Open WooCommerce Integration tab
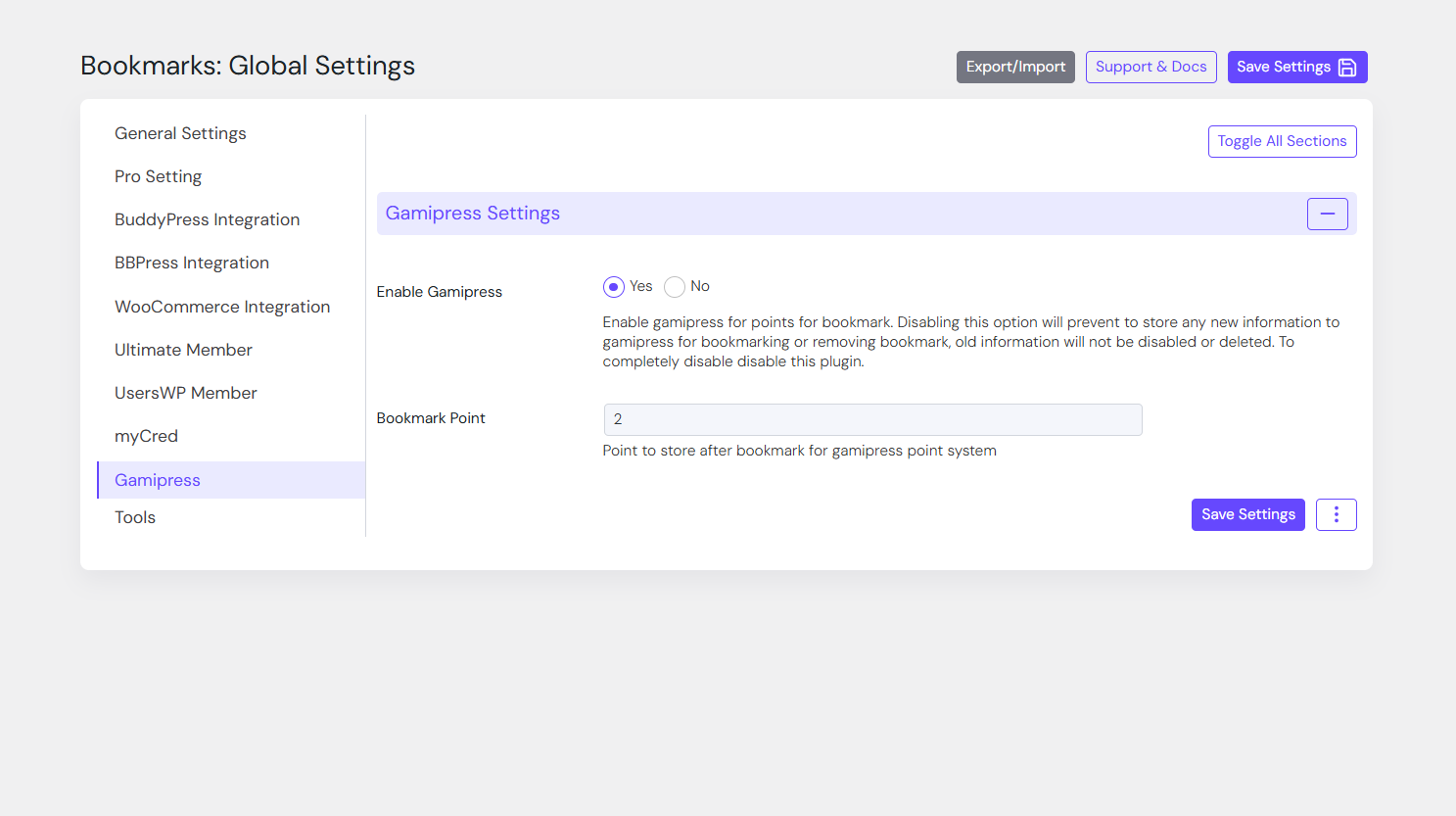The width and height of the screenshot is (1456, 816). coord(222,307)
